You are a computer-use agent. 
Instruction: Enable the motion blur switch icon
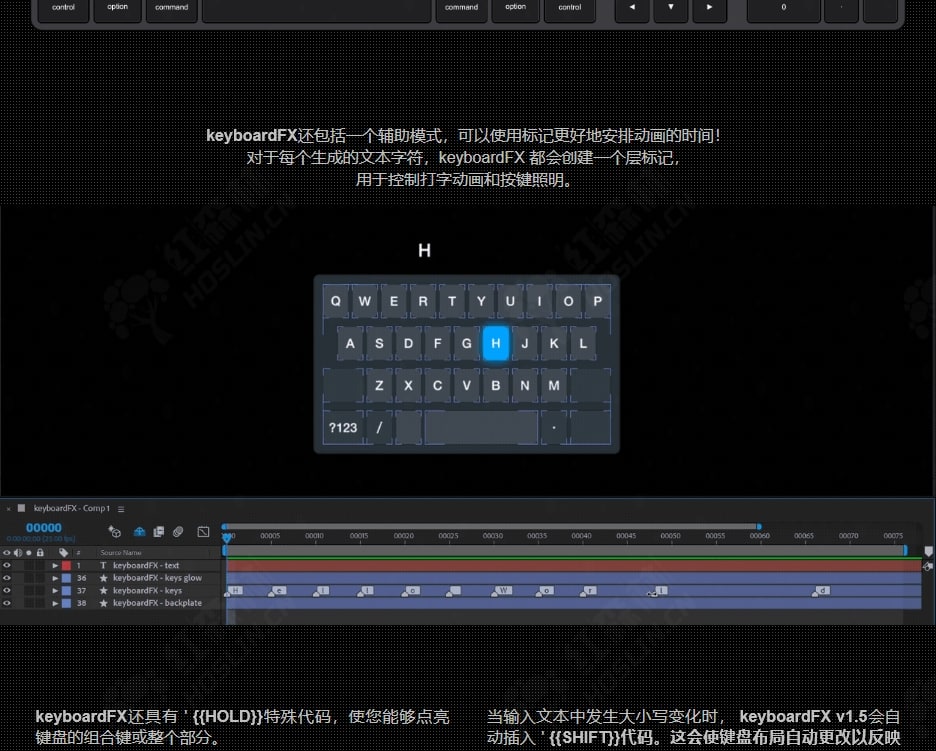178,531
